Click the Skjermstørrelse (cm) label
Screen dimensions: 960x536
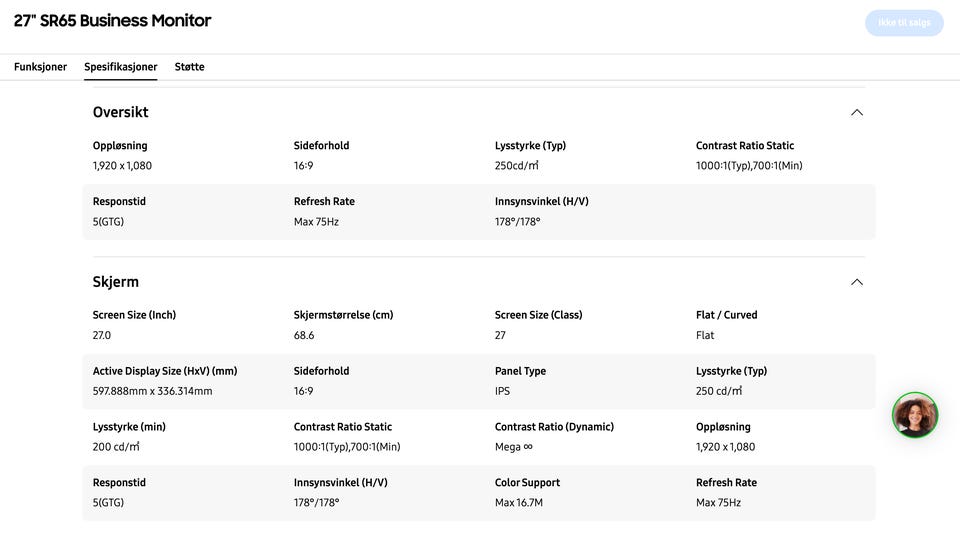pos(343,315)
